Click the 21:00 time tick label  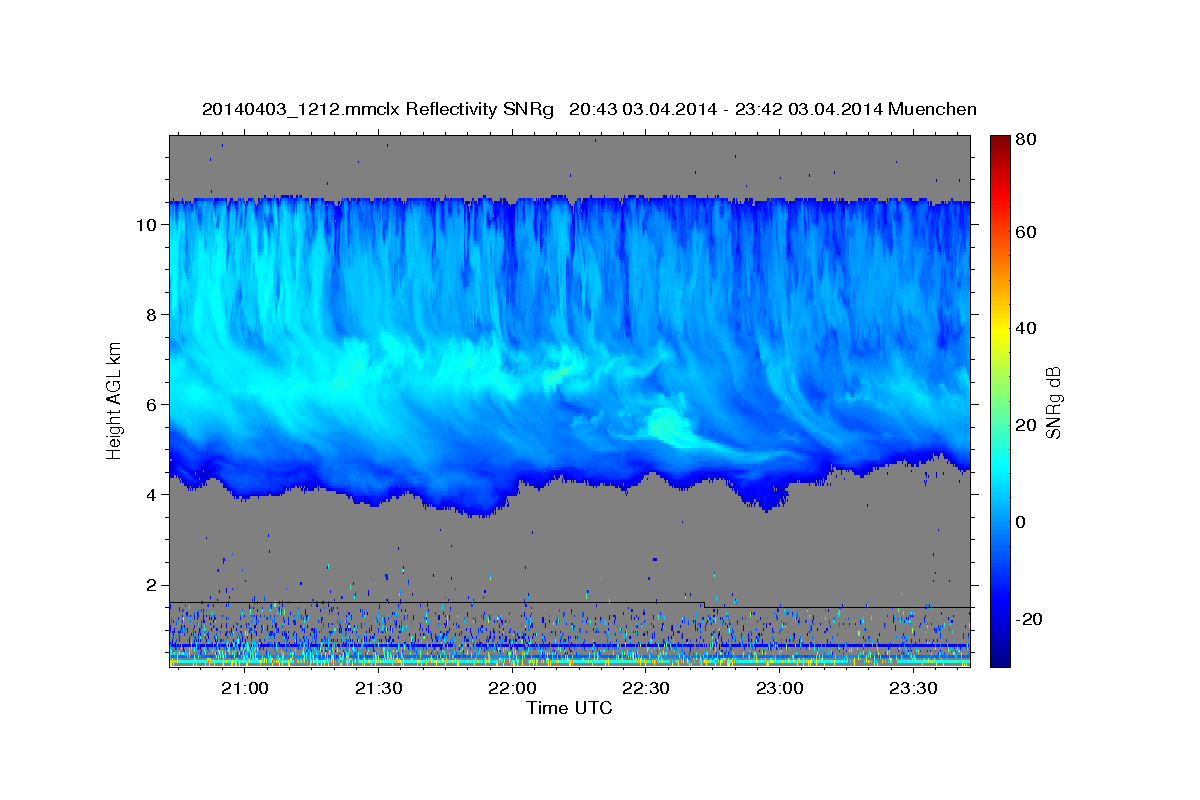click(244, 689)
